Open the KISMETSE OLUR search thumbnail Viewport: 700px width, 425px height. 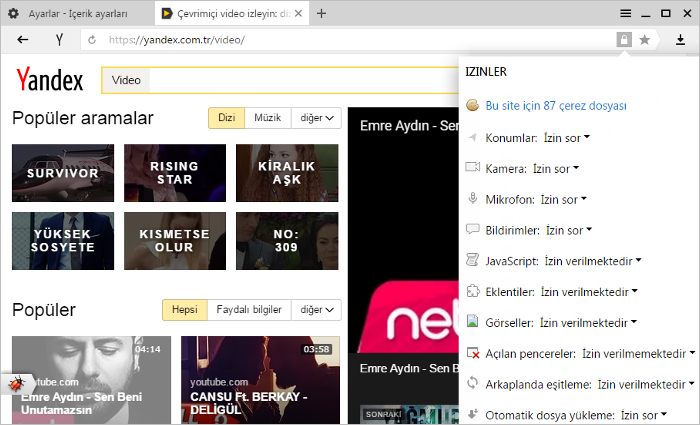pos(175,241)
